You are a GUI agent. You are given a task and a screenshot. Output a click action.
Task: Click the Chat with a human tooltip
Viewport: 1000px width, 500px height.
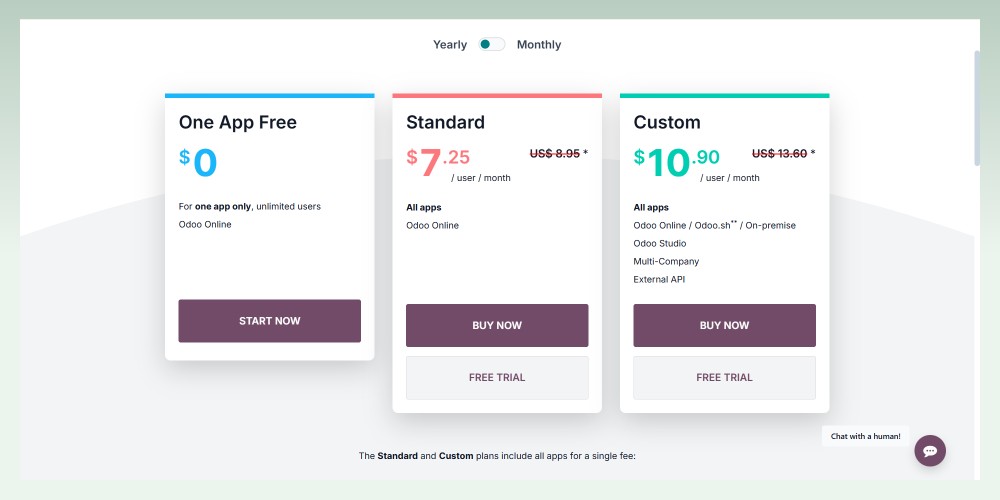point(865,436)
